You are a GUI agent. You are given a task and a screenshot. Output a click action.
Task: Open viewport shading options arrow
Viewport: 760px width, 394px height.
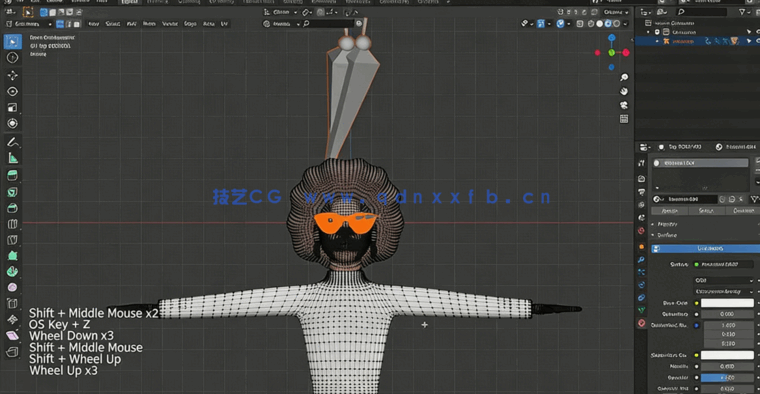[625, 24]
